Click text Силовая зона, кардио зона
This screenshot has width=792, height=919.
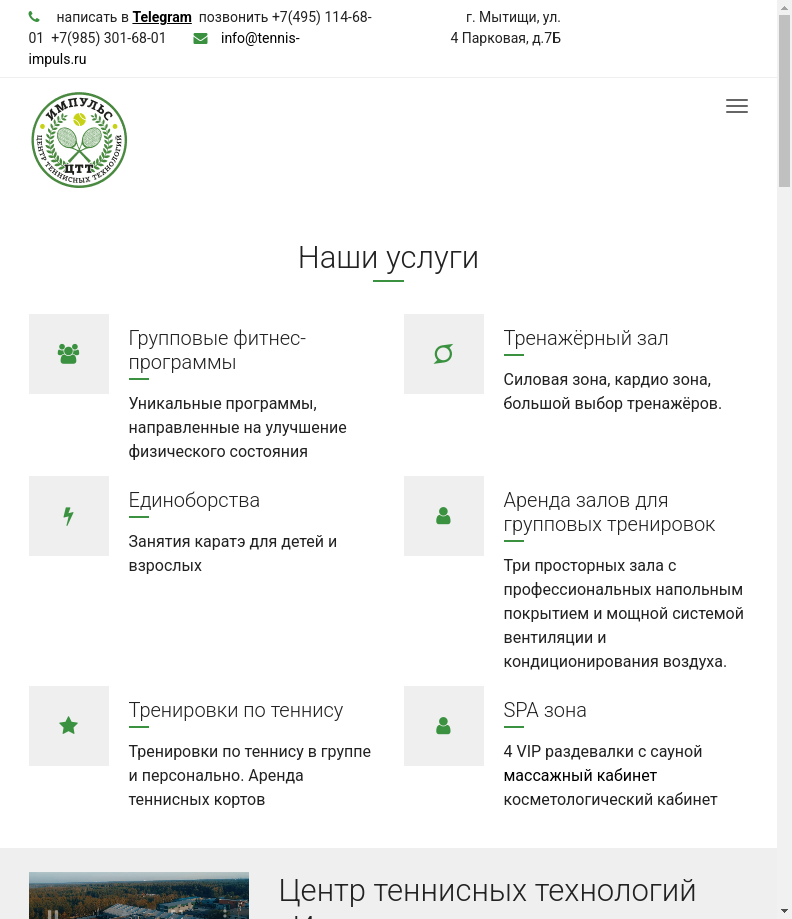point(607,380)
